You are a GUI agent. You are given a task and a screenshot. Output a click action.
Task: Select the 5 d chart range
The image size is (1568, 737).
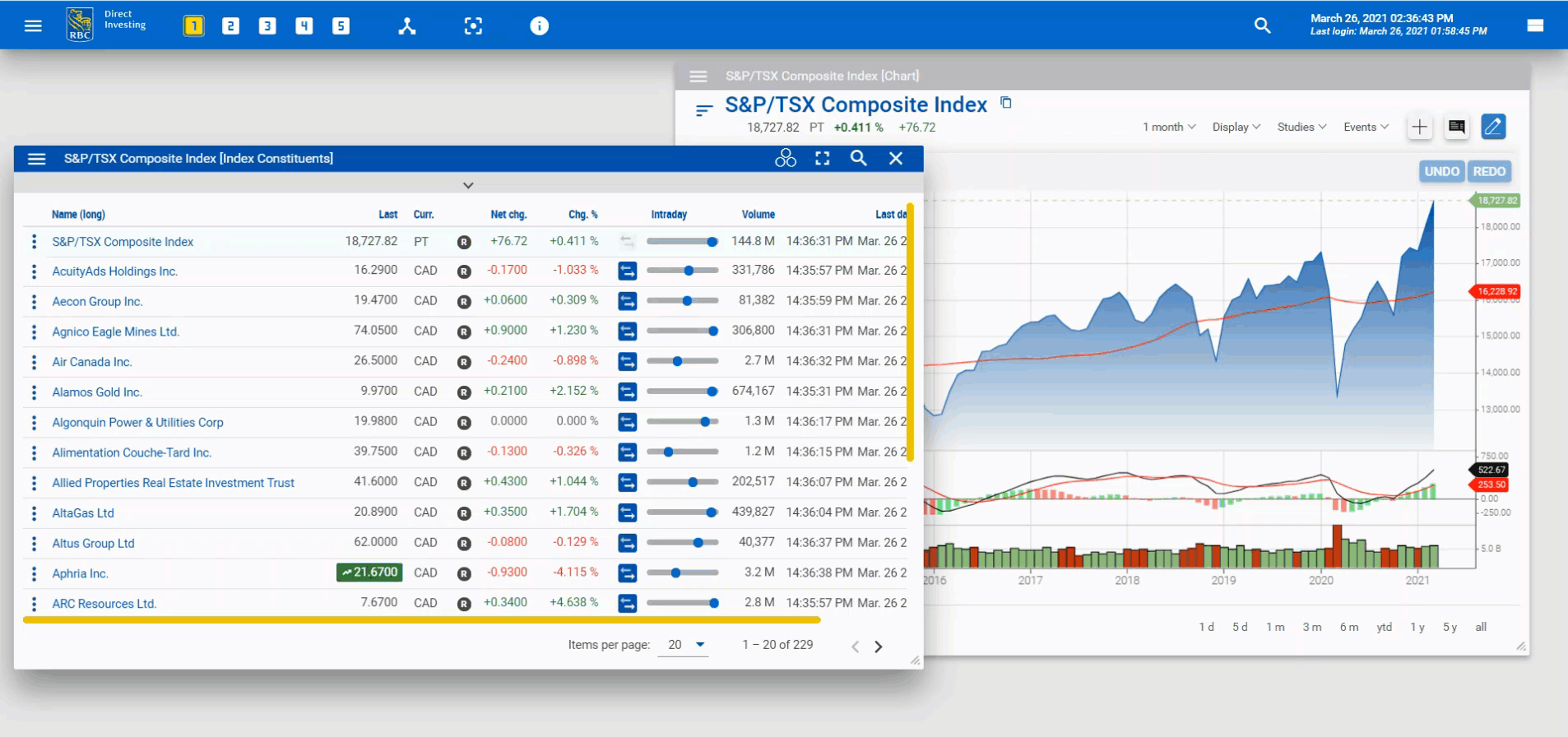(x=1240, y=627)
